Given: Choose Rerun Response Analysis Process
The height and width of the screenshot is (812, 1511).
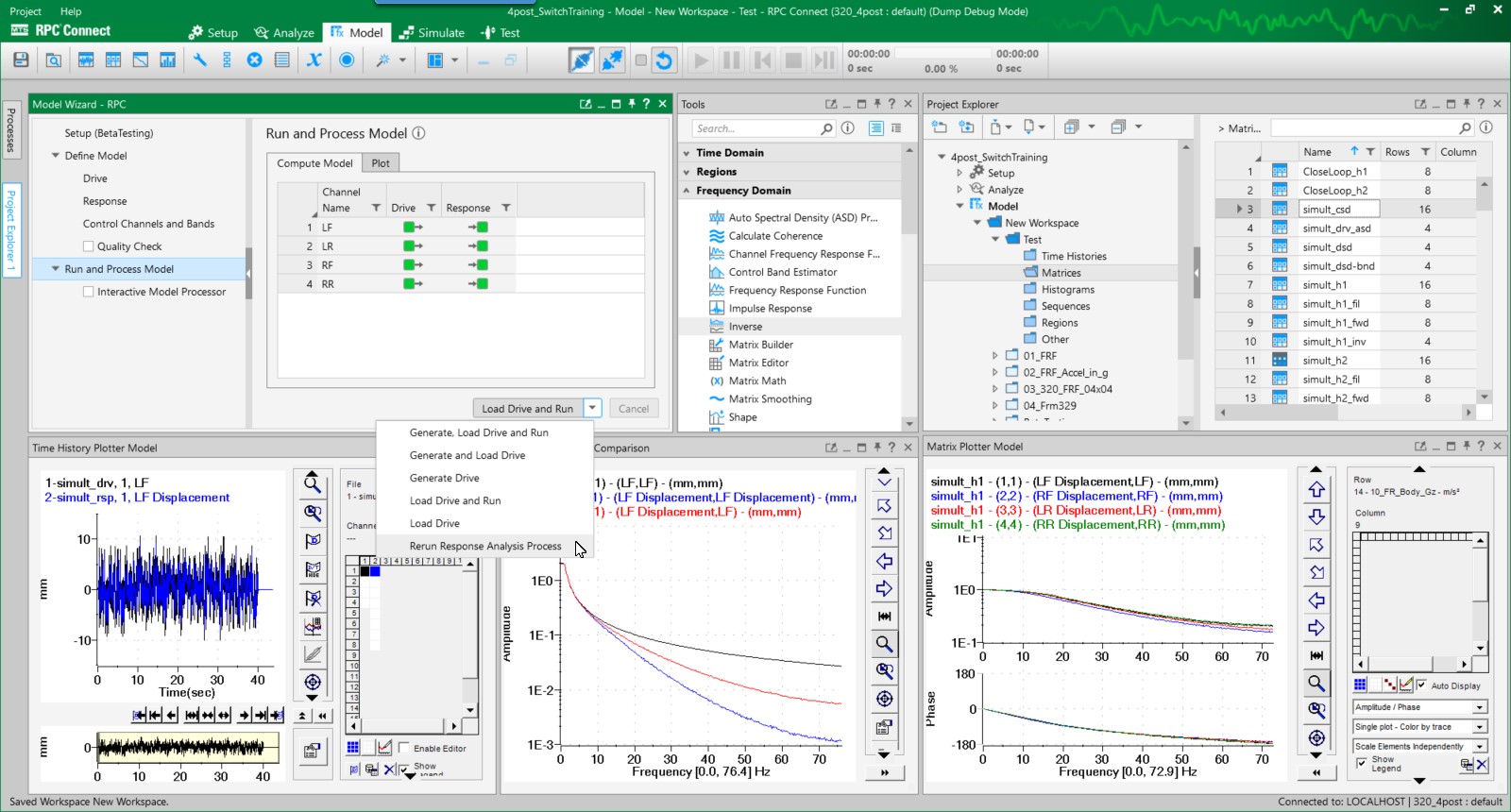Looking at the screenshot, I should [484, 546].
